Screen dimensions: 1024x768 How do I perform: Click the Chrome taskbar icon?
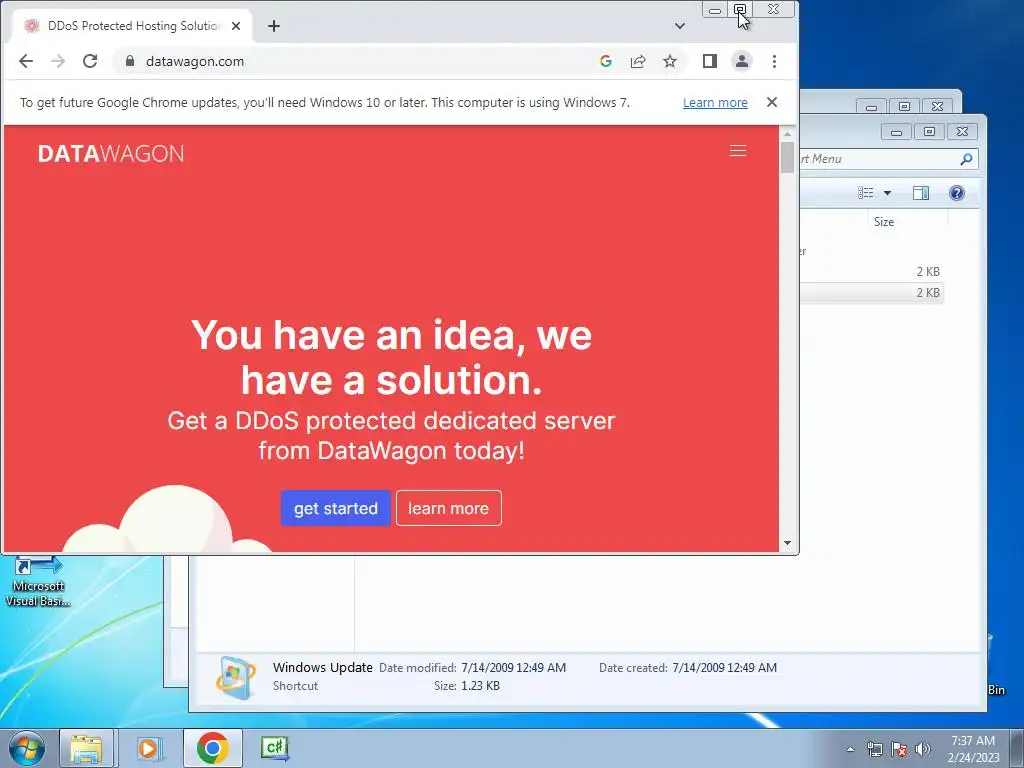[212, 748]
